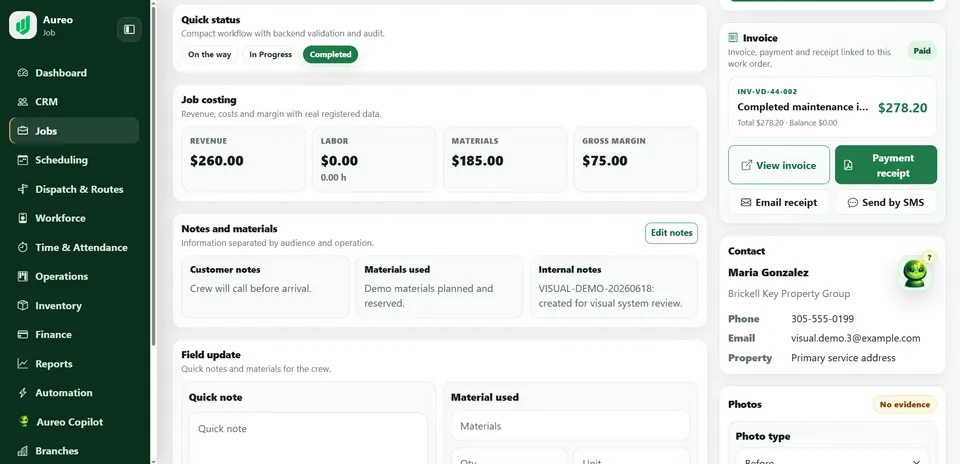
Task: Navigate to Inventory
Action: click(x=74, y=305)
